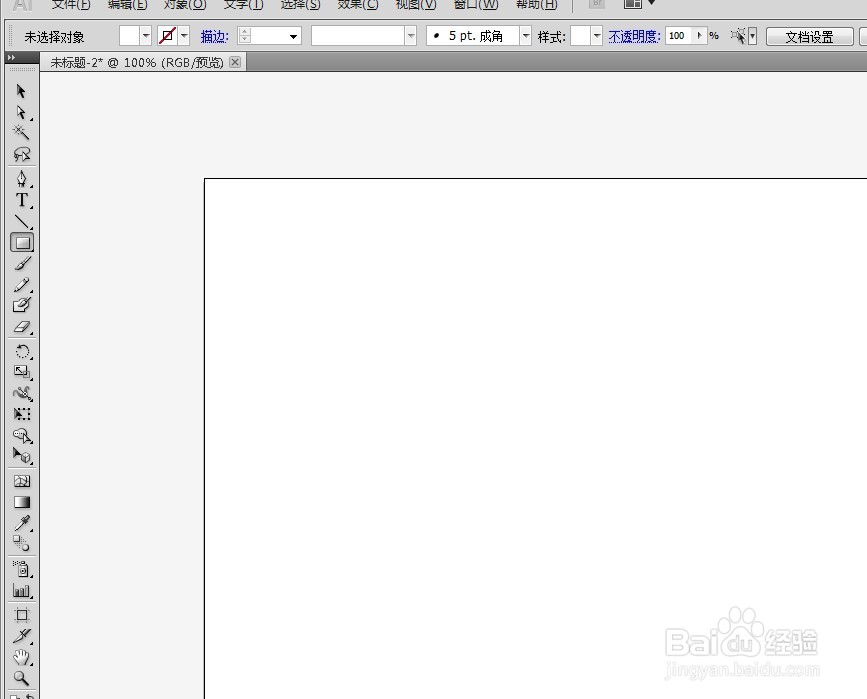Open the stroke color dropdown arrow
Viewport: 867px width, 699px height.
[x=185, y=36]
